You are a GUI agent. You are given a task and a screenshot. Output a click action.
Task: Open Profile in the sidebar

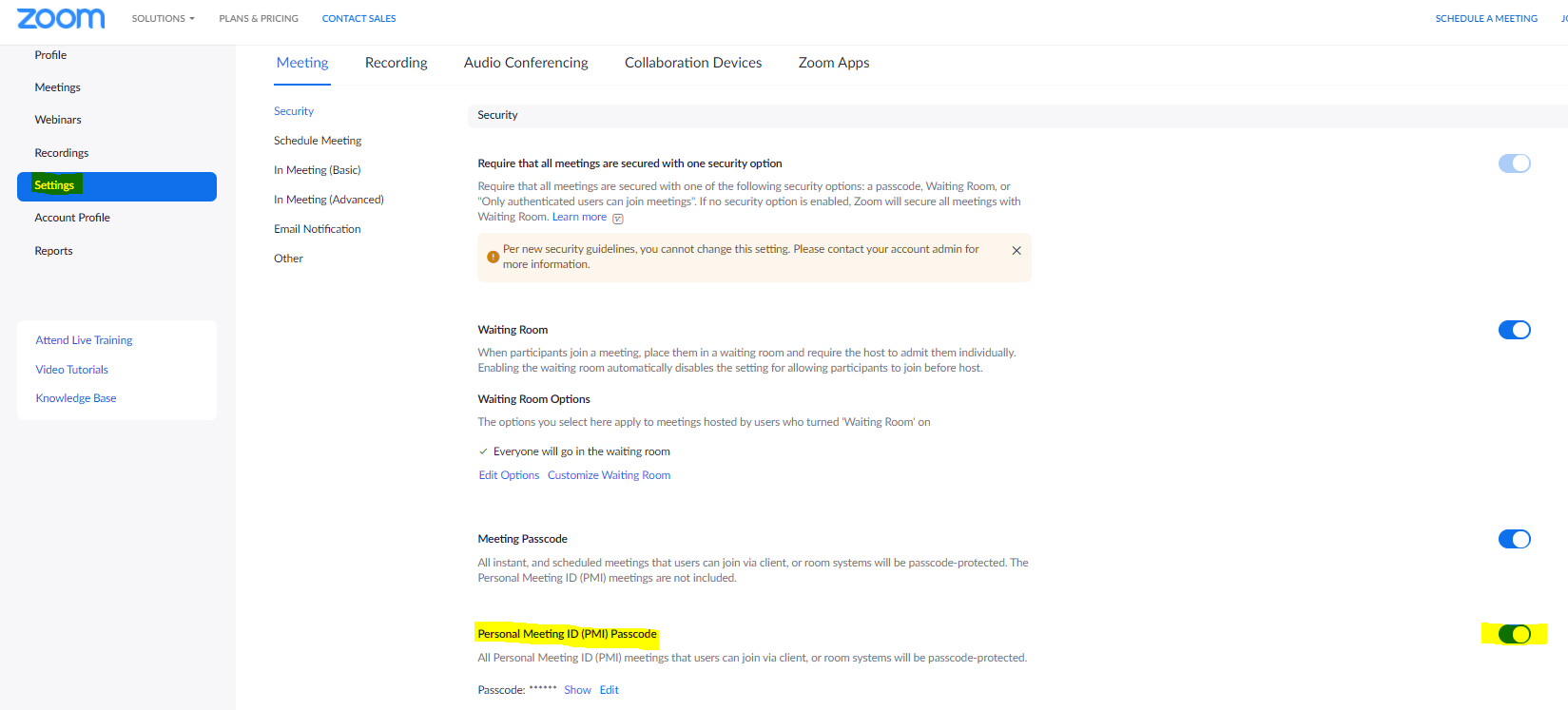(x=50, y=55)
